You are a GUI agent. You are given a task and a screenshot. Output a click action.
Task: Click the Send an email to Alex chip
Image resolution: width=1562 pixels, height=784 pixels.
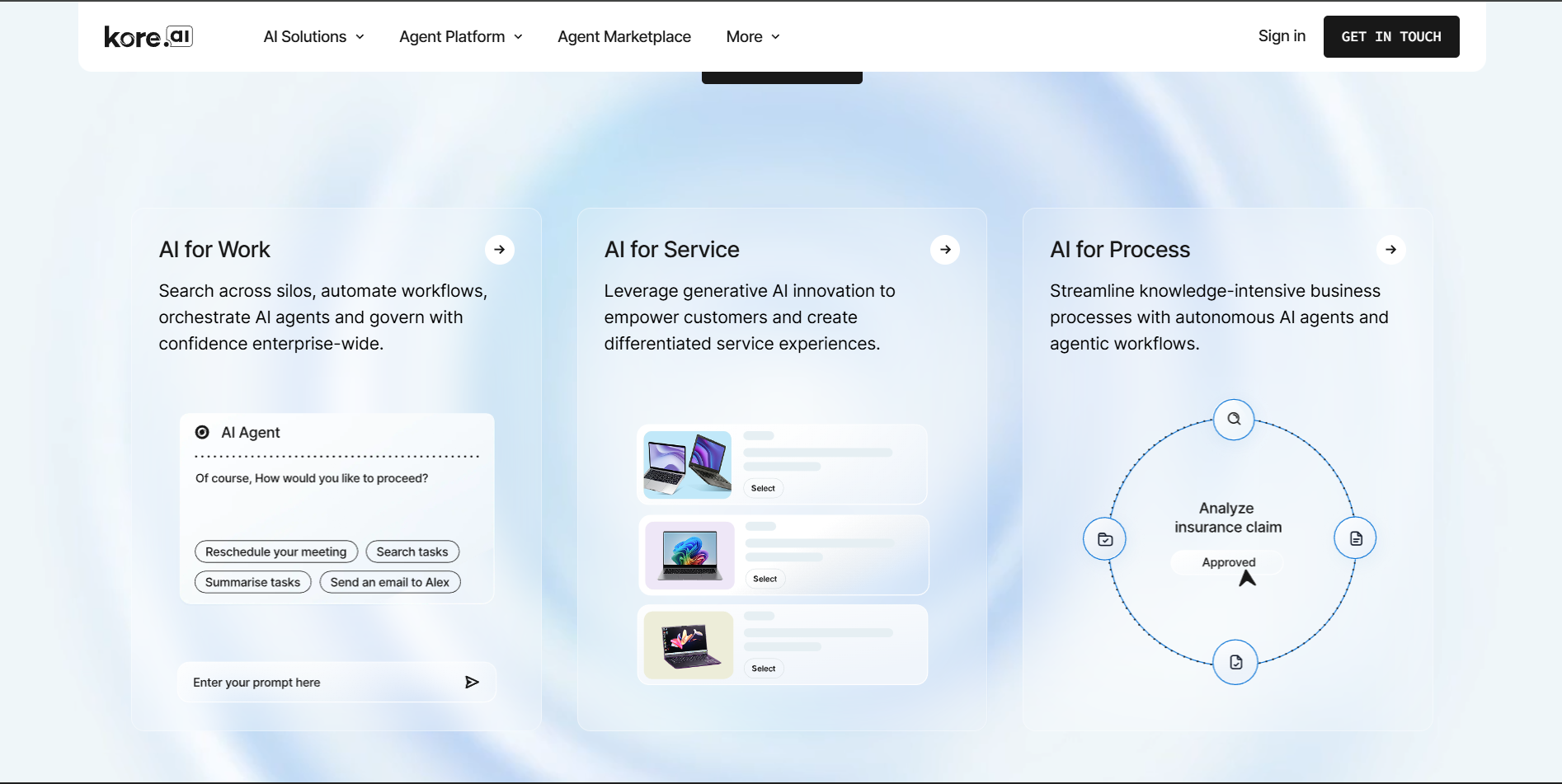[390, 582]
